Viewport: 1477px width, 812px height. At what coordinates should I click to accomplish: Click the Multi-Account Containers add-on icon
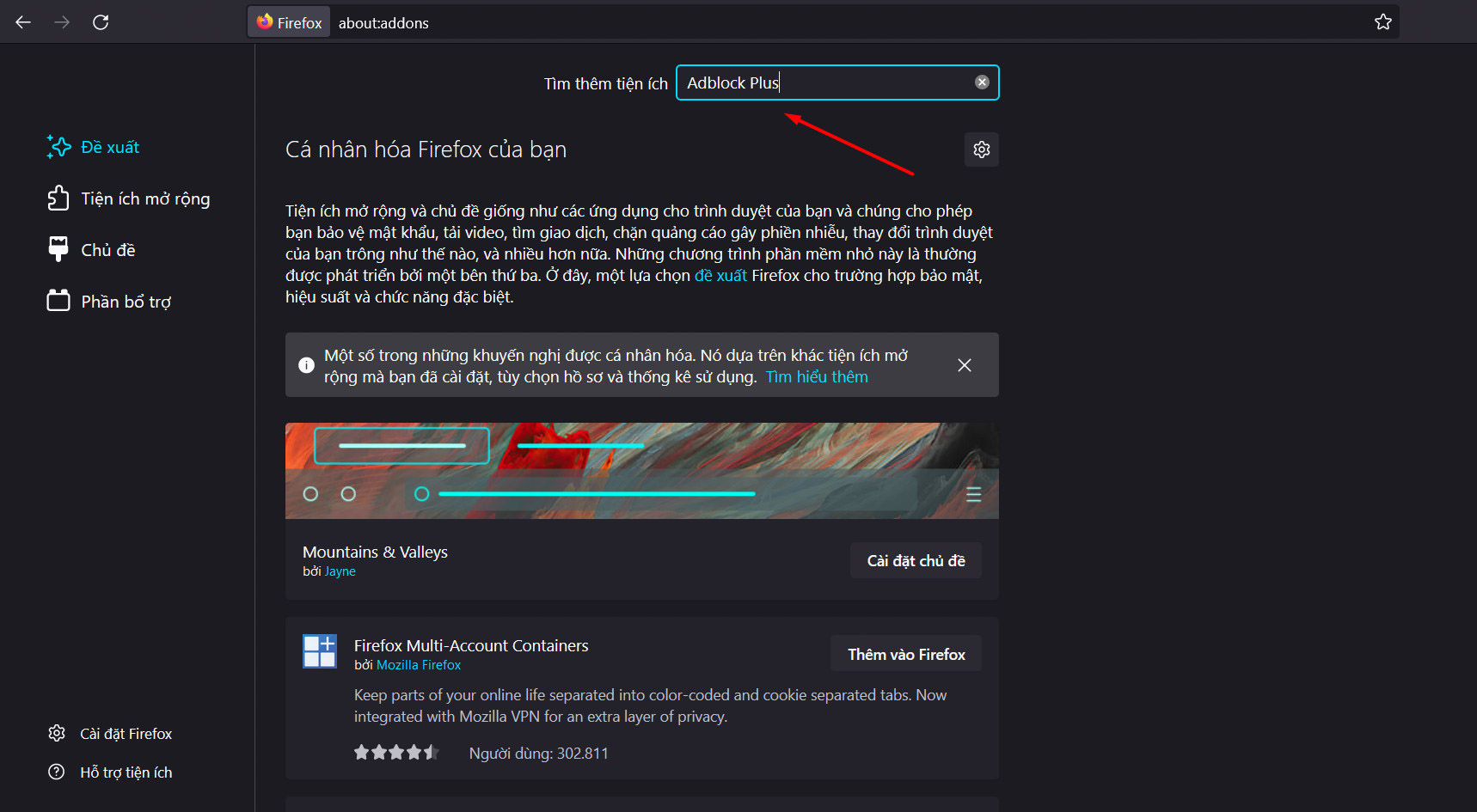click(x=320, y=651)
